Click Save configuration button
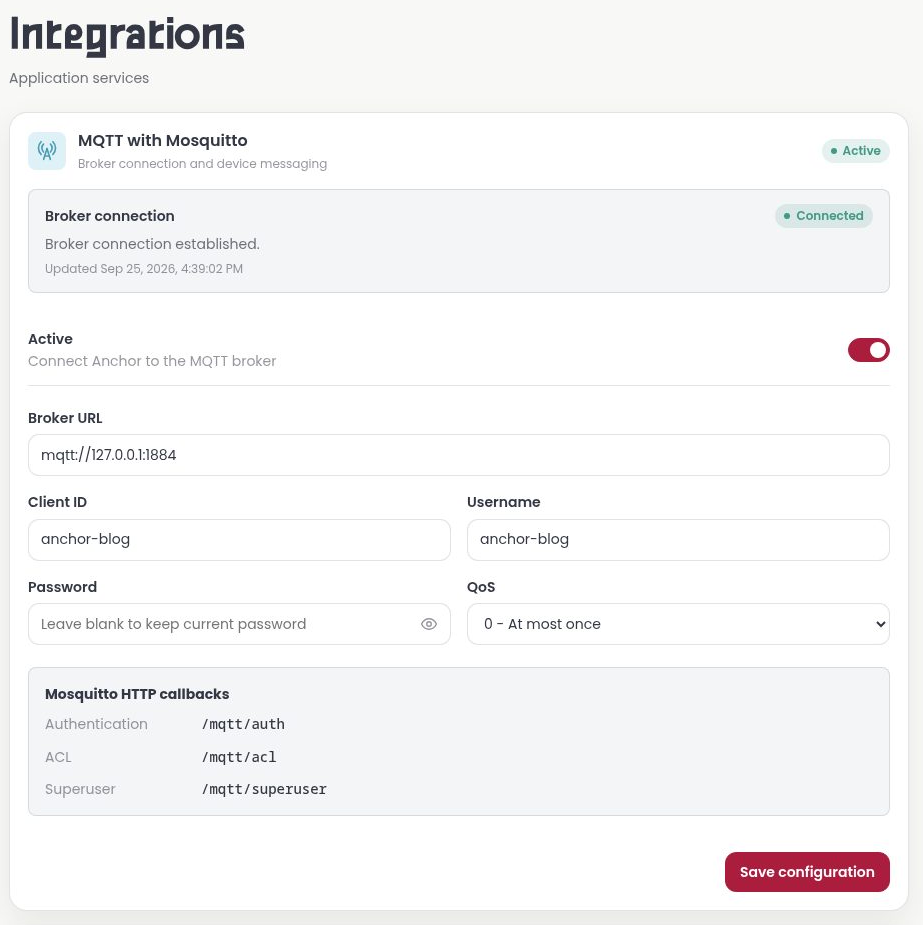 (x=807, y=872)
